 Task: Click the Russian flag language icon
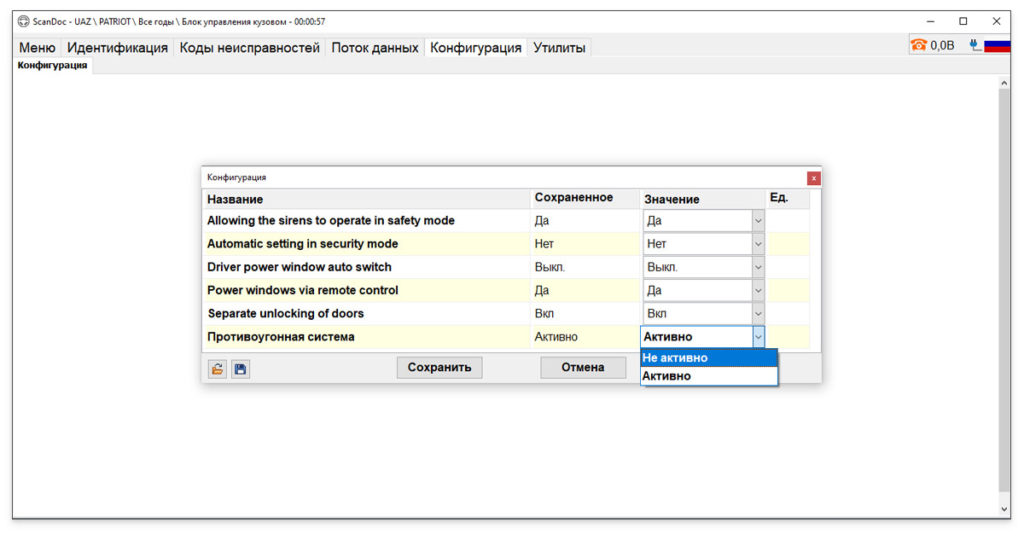click(997, 45)
